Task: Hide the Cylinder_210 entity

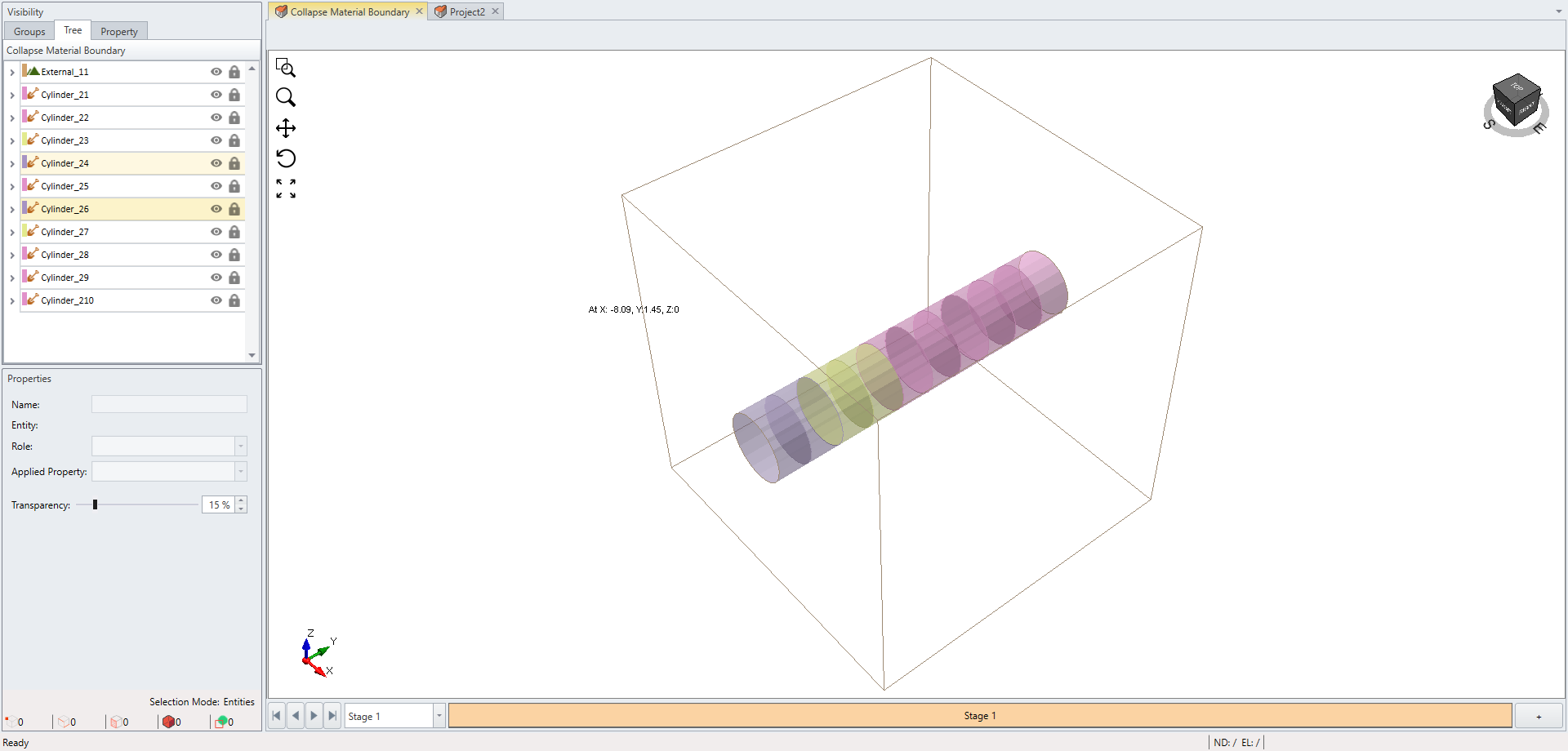Action: (x=216, y=300)
